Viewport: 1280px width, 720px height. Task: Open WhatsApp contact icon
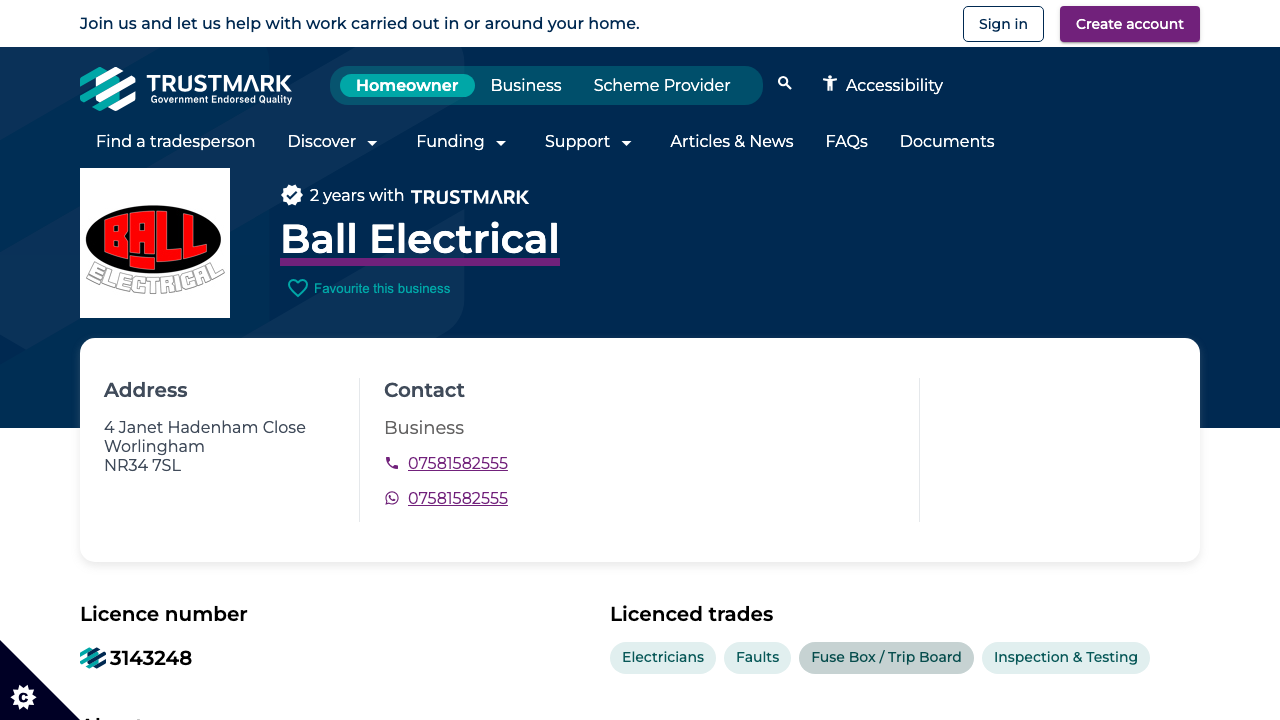[391, 497]
